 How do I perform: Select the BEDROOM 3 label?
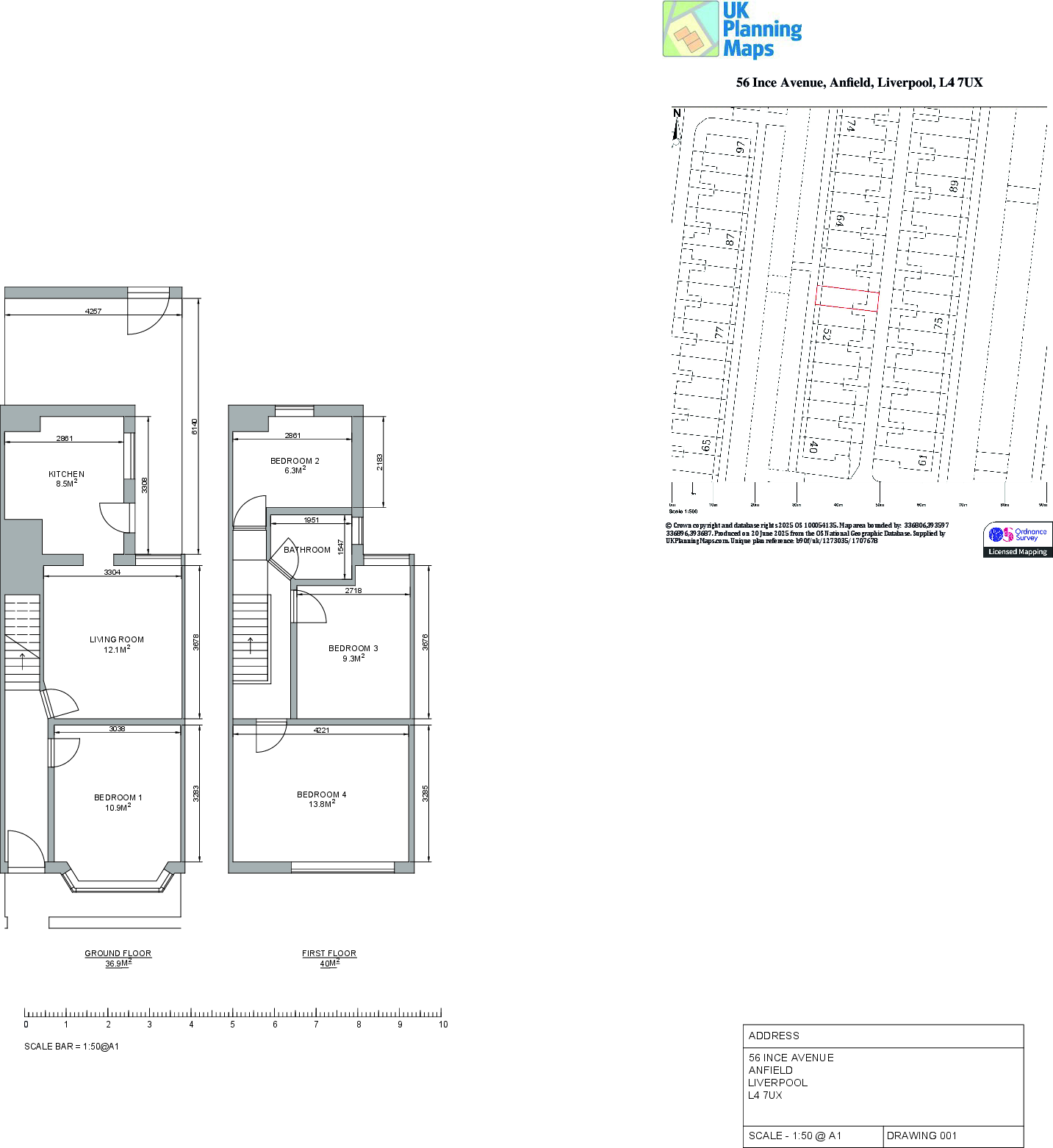(x=353, y=648)
